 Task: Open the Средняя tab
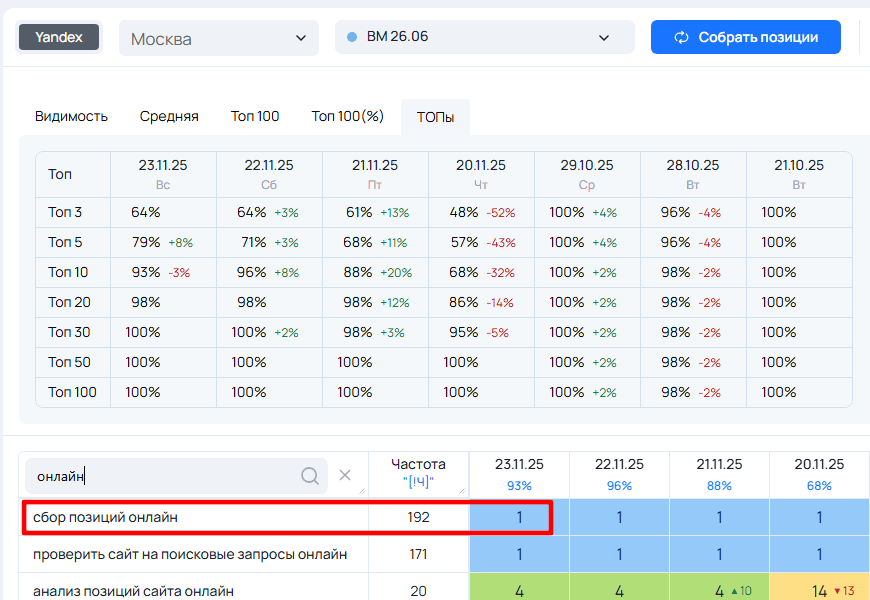(x=169, y=116)
